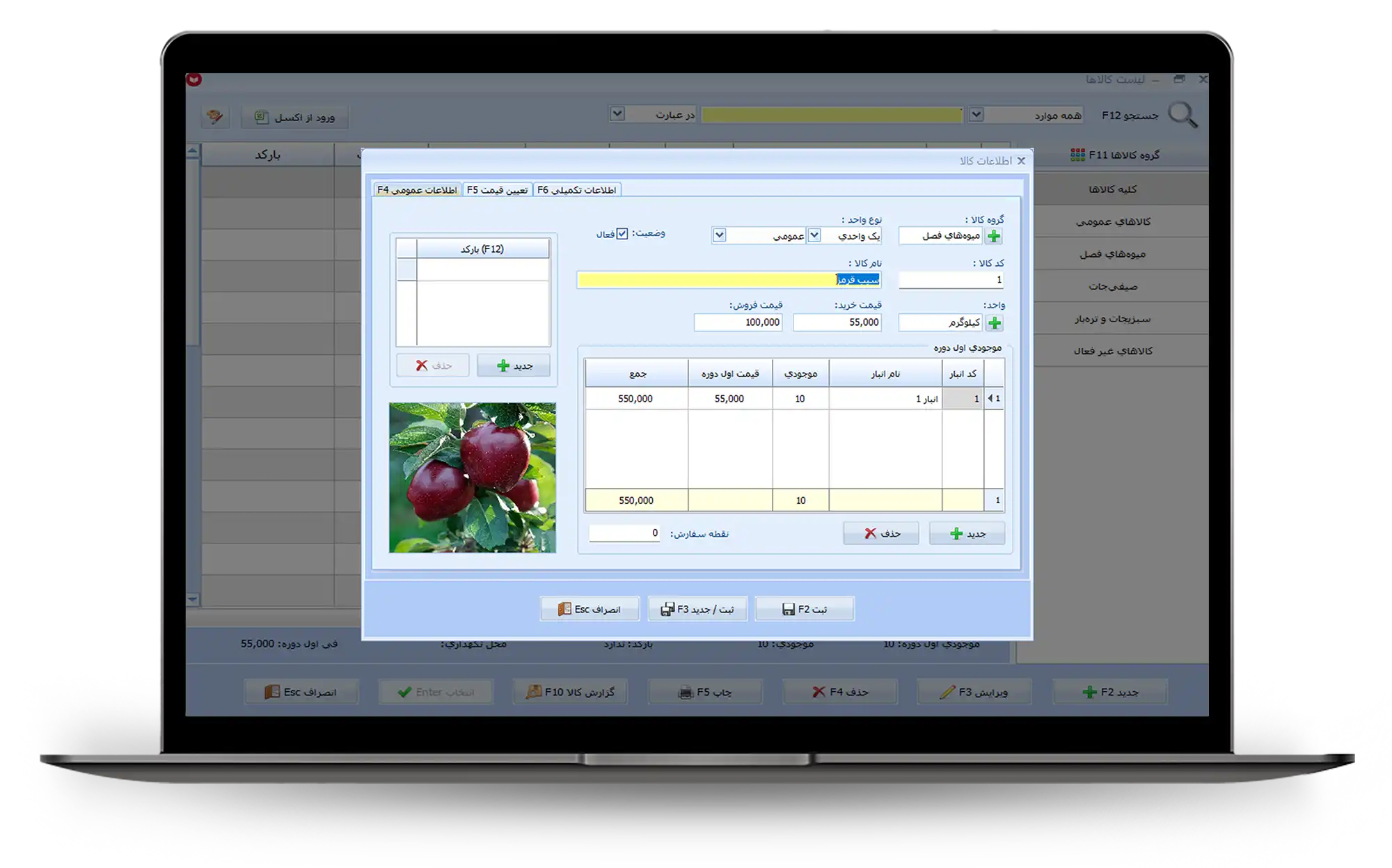Click انصراف Esc button in main window

pyautogui.click(x=301, y=692)
